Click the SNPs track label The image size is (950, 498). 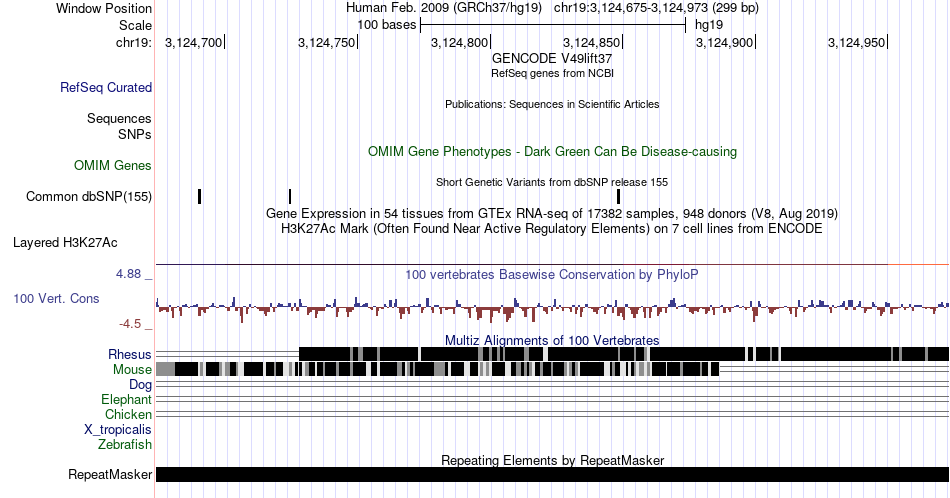135,134
